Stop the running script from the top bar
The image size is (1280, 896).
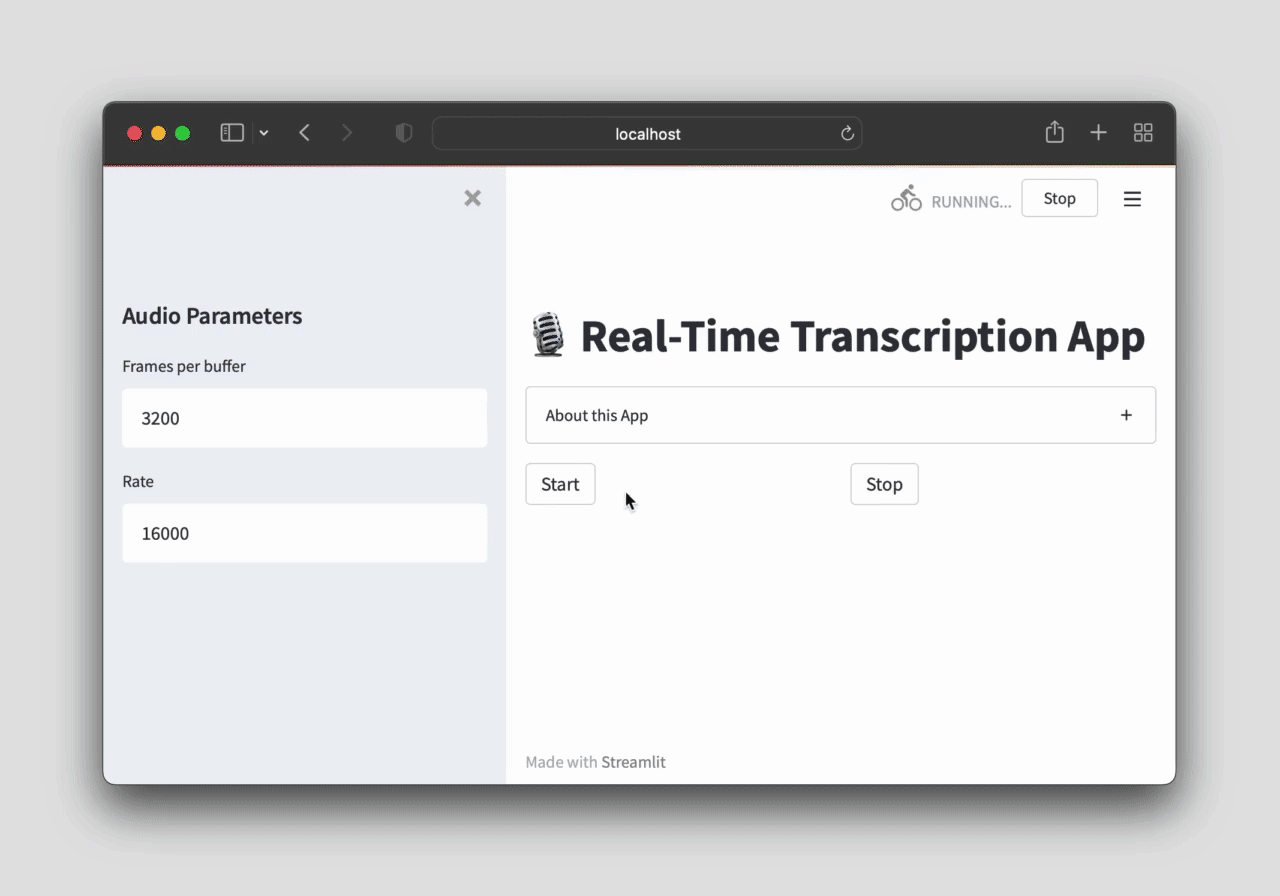click(x=1059, y=198)
